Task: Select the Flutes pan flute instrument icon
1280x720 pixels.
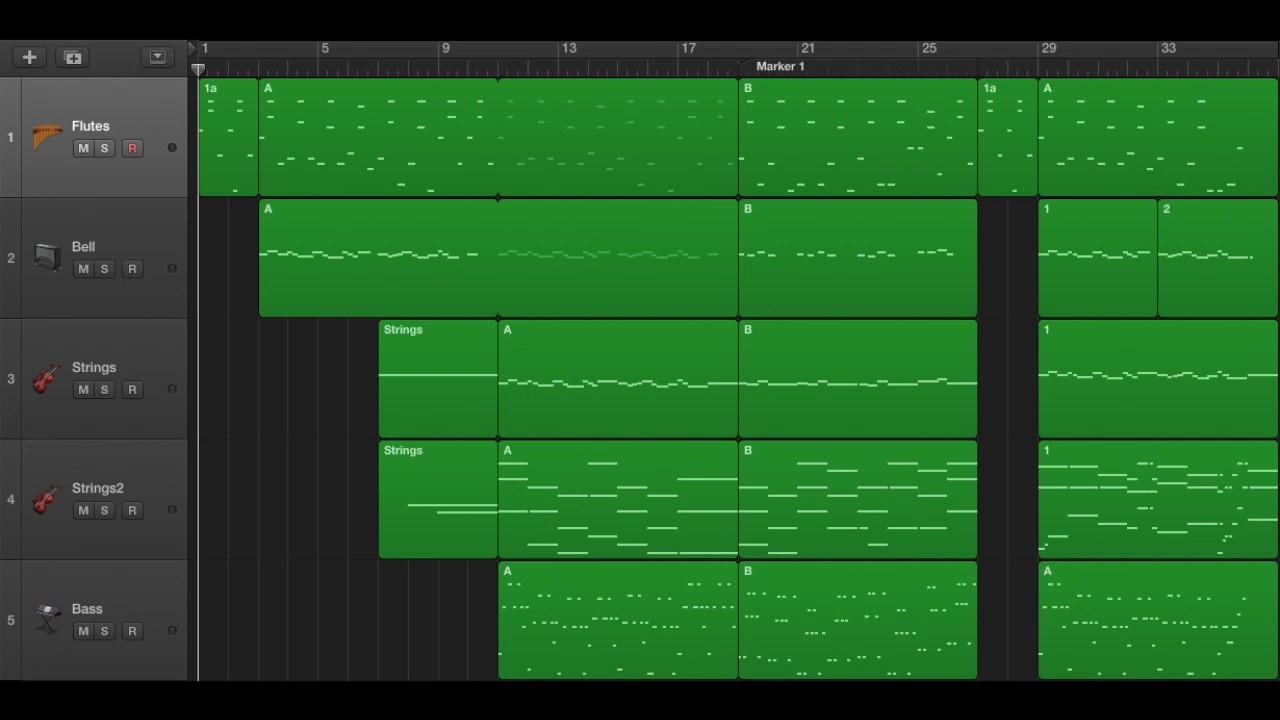Action: click(x=46, y=136)
